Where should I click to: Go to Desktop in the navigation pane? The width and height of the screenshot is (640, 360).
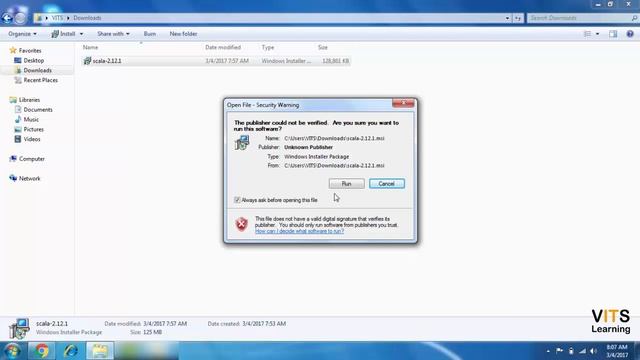point(33,60)
